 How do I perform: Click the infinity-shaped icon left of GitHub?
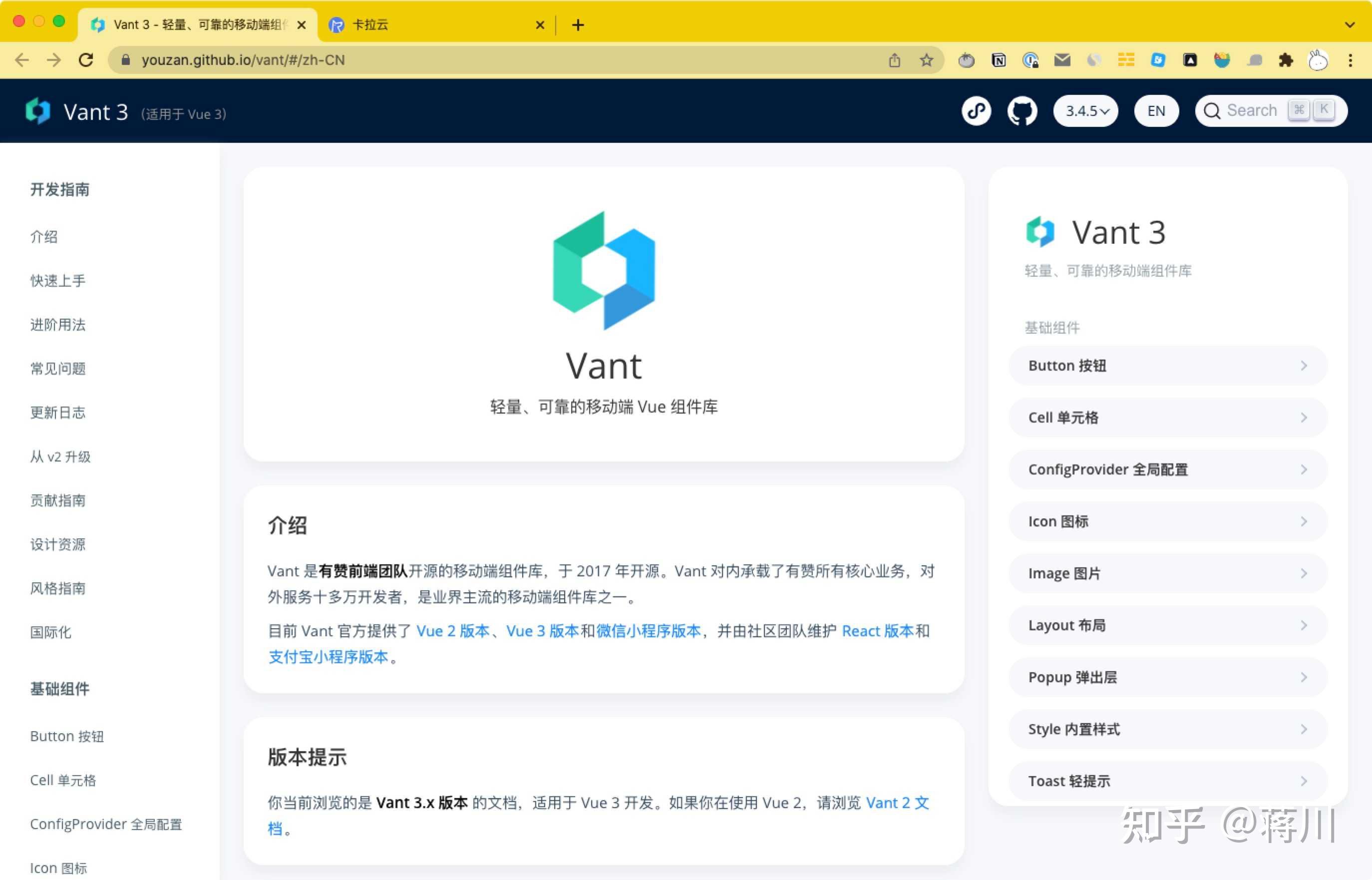976,110
